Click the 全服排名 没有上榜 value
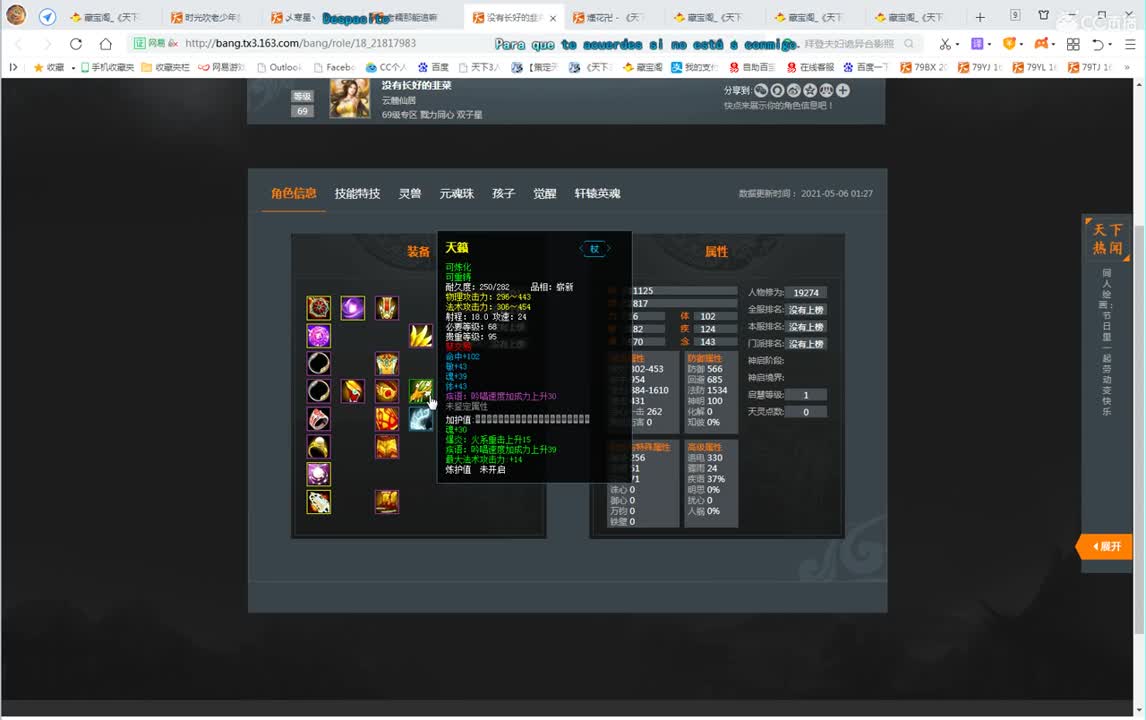This screenshot has height=720, width=1146. (806, 310)
